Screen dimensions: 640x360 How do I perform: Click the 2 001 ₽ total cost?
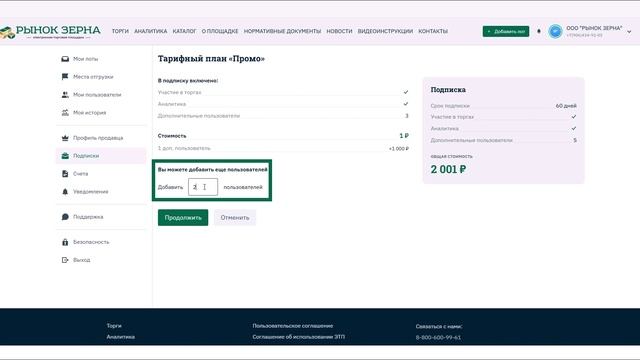tap(448, 169)
